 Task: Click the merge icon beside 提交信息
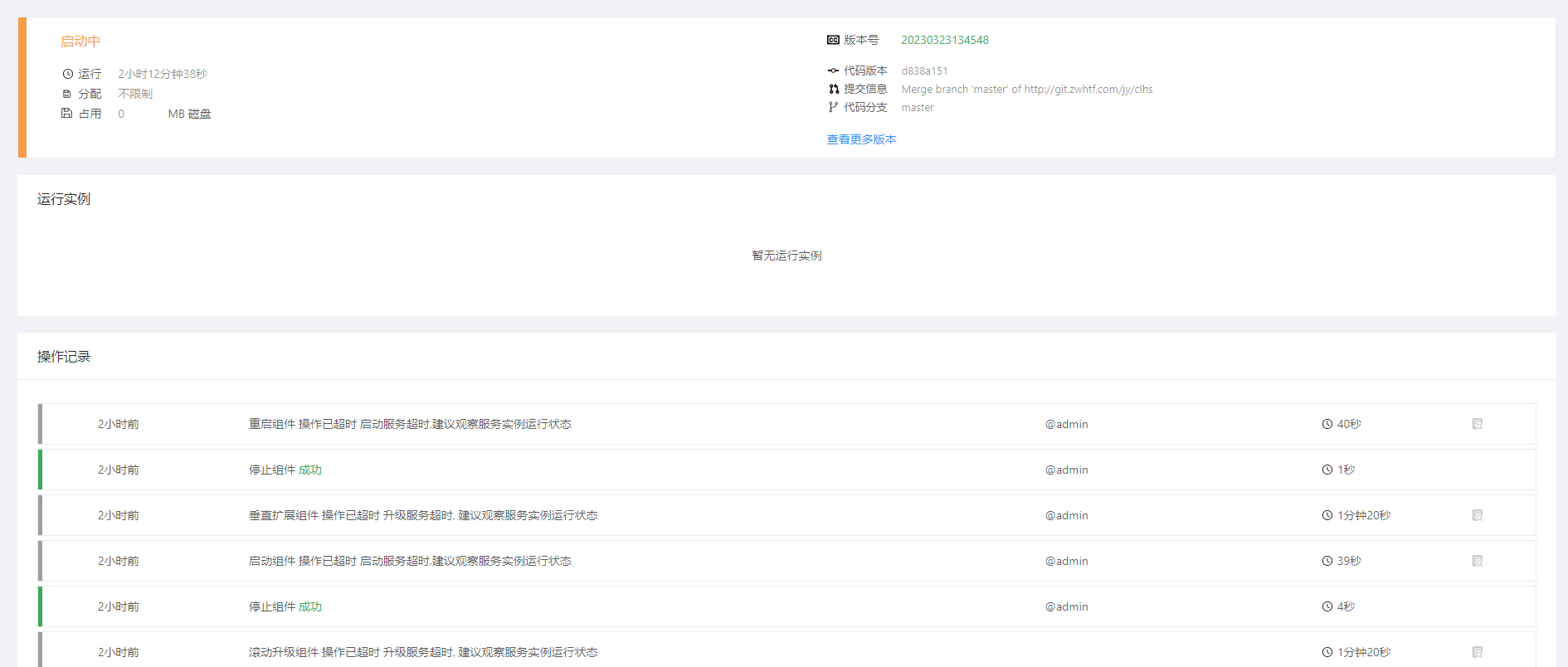[x=833, y=89]
